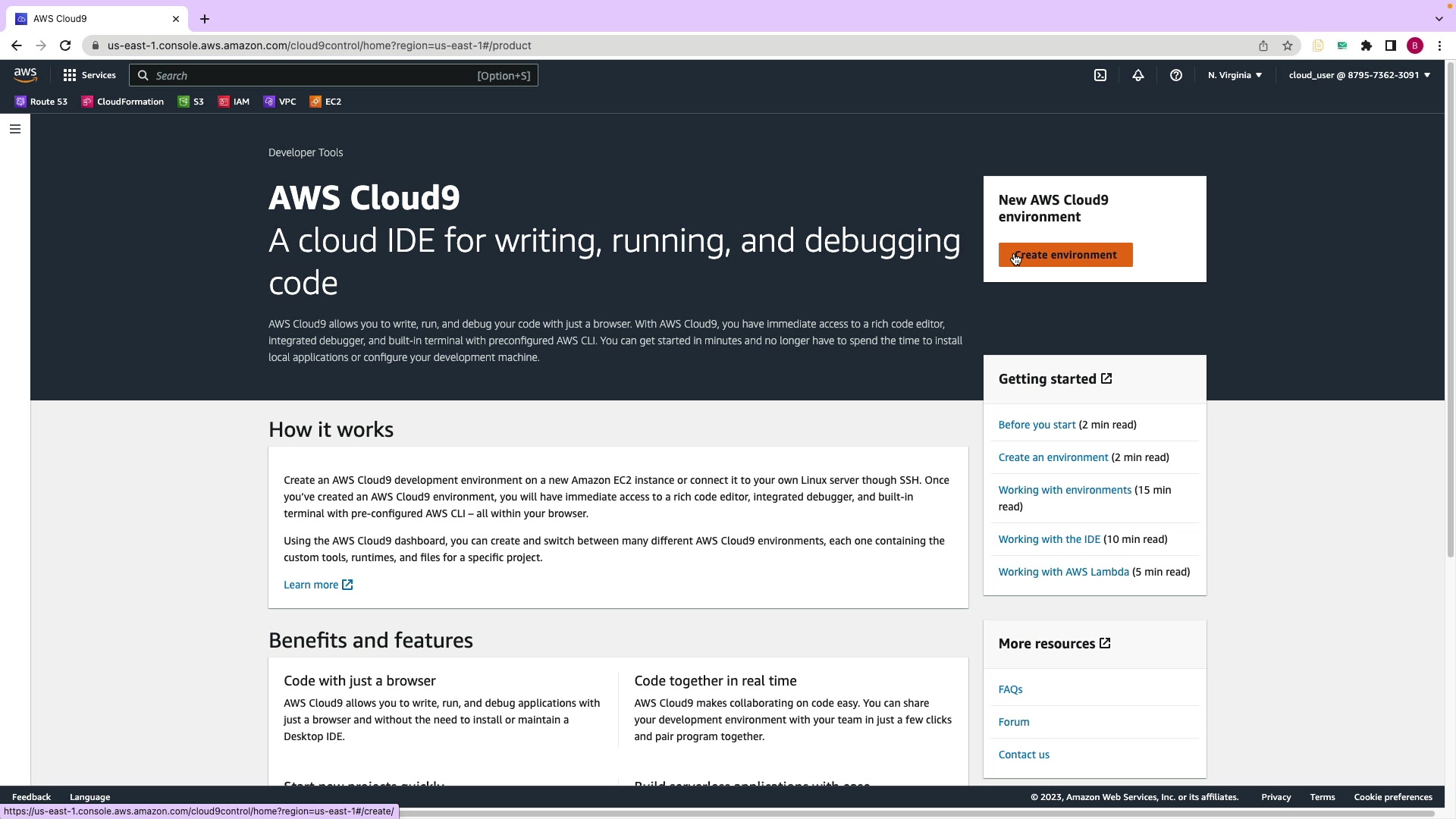Open the N. Virginia region dropdown
Viewport: 1456px width, 819px height.
pos(1235,75)
